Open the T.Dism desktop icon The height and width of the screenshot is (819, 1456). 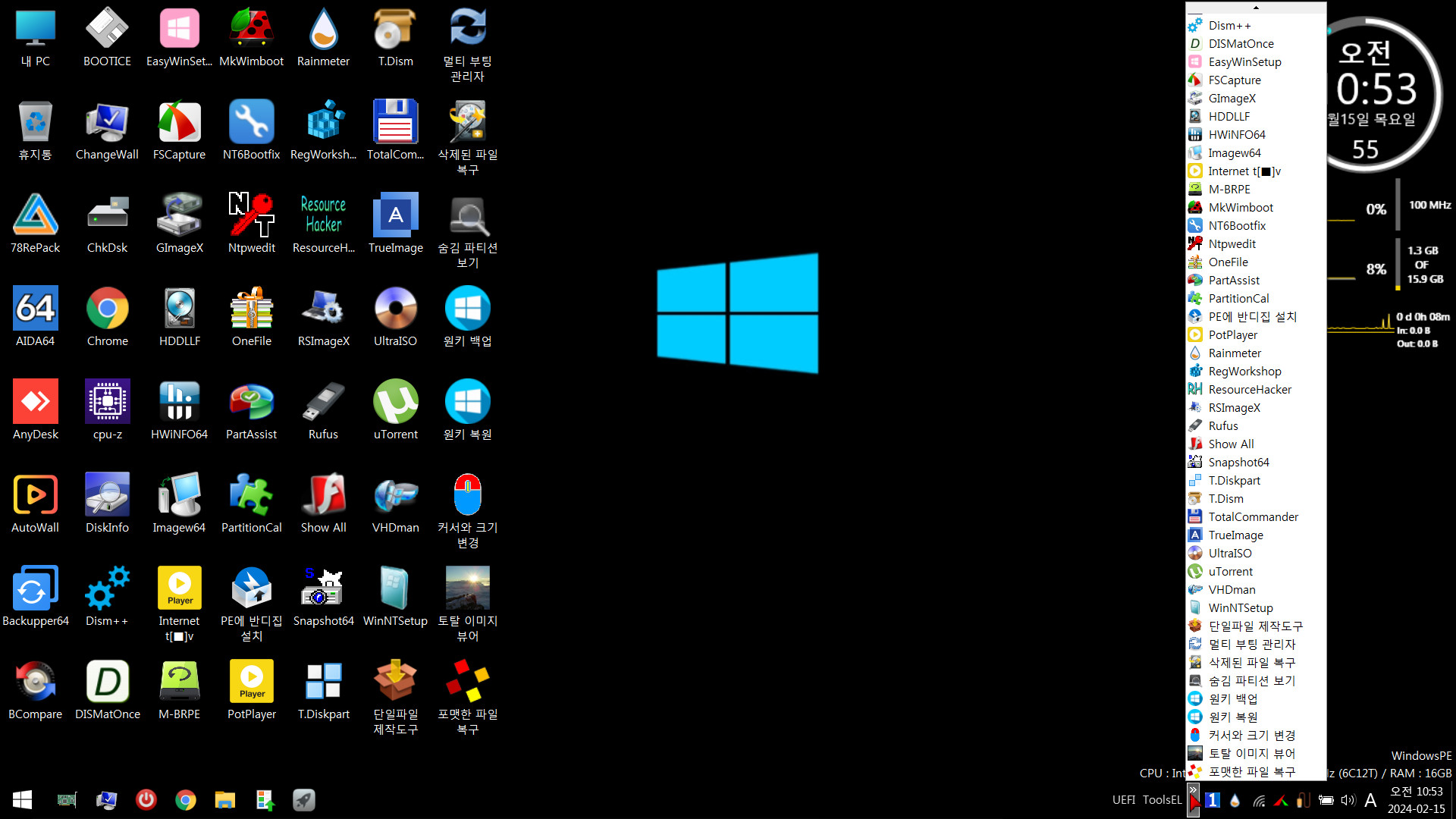pyautogui.click(x=395, y=38)
